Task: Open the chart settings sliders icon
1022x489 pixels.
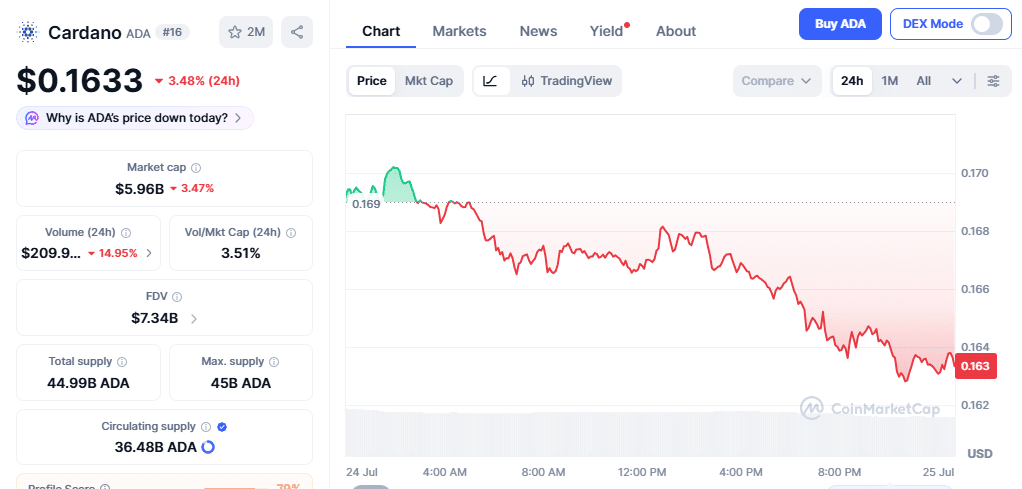Action: 993,81
